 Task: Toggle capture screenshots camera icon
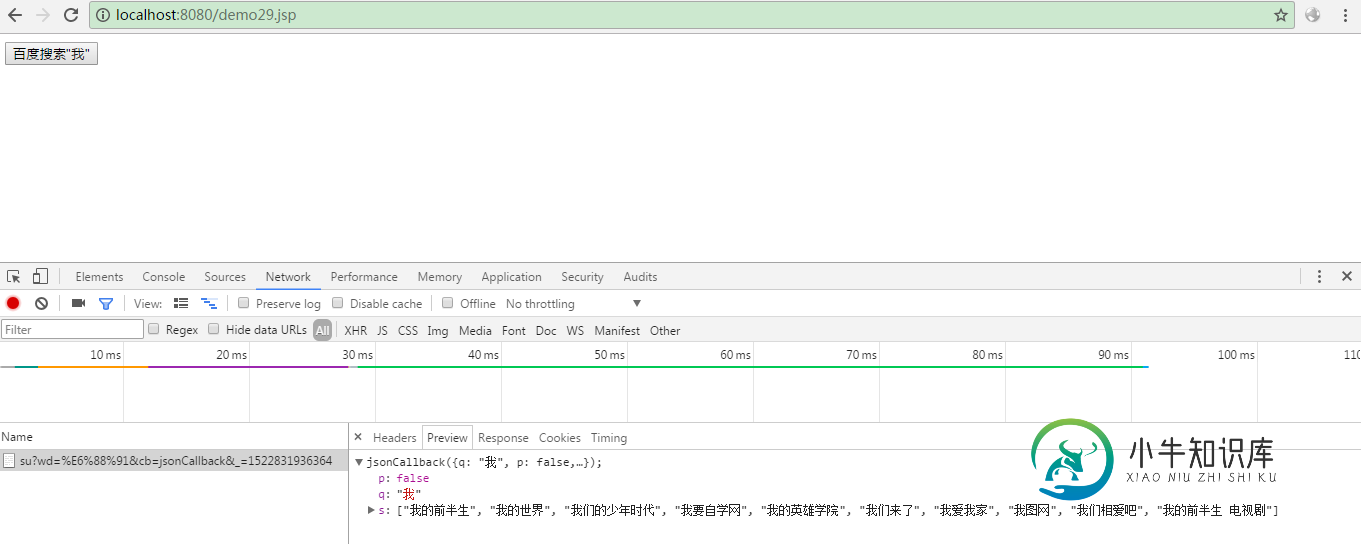78,303
